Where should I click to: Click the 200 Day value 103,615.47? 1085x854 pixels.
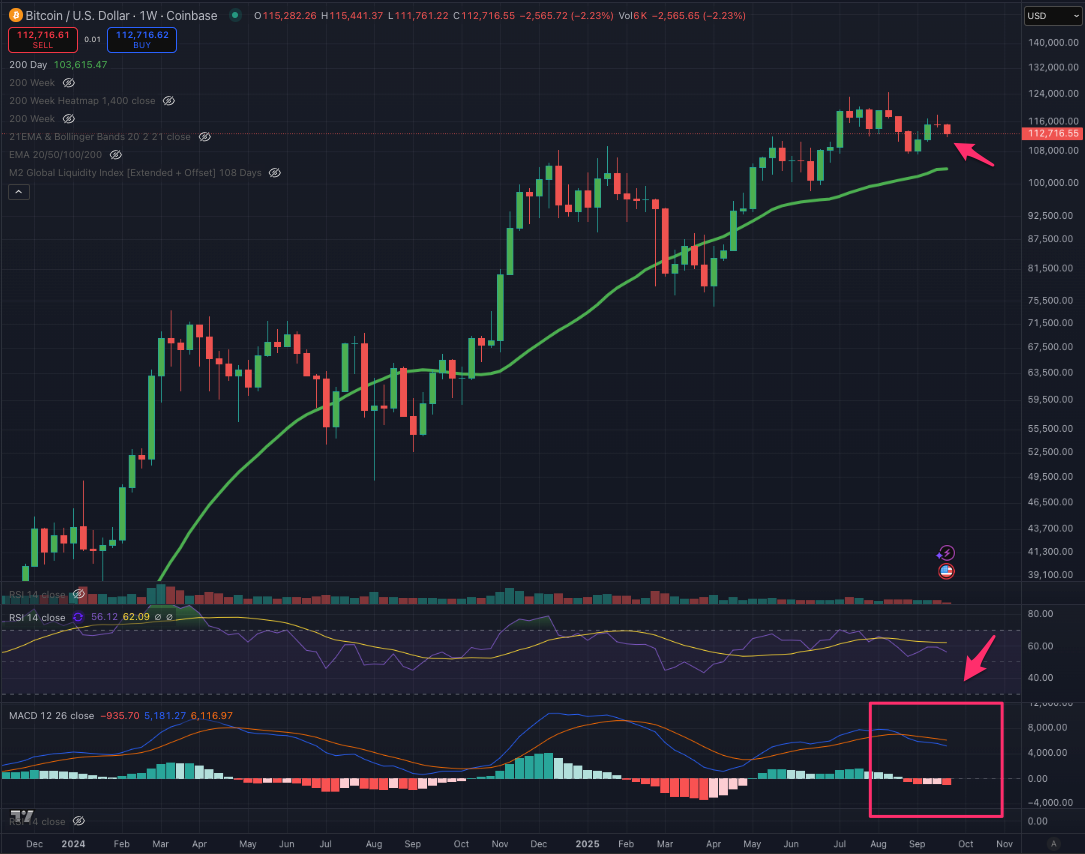point(80,64)
